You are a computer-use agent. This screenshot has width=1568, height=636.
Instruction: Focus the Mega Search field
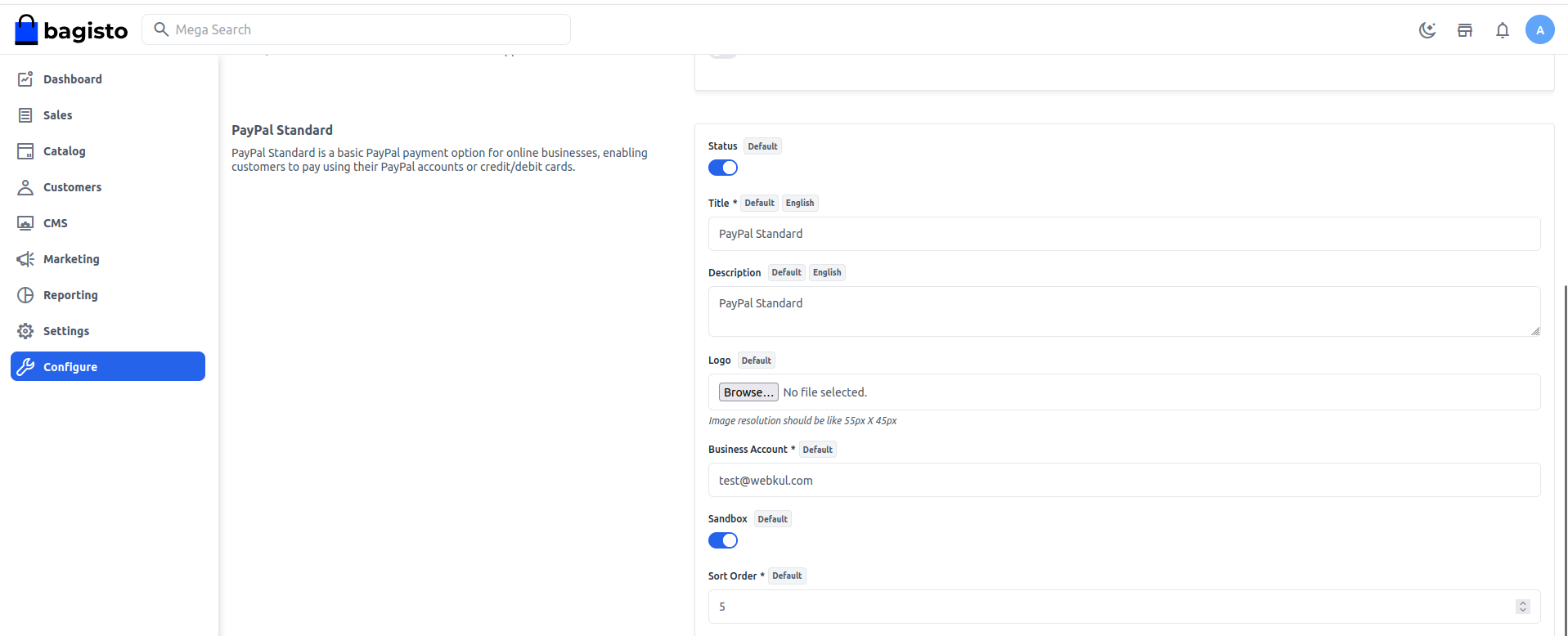coord(357,29)
